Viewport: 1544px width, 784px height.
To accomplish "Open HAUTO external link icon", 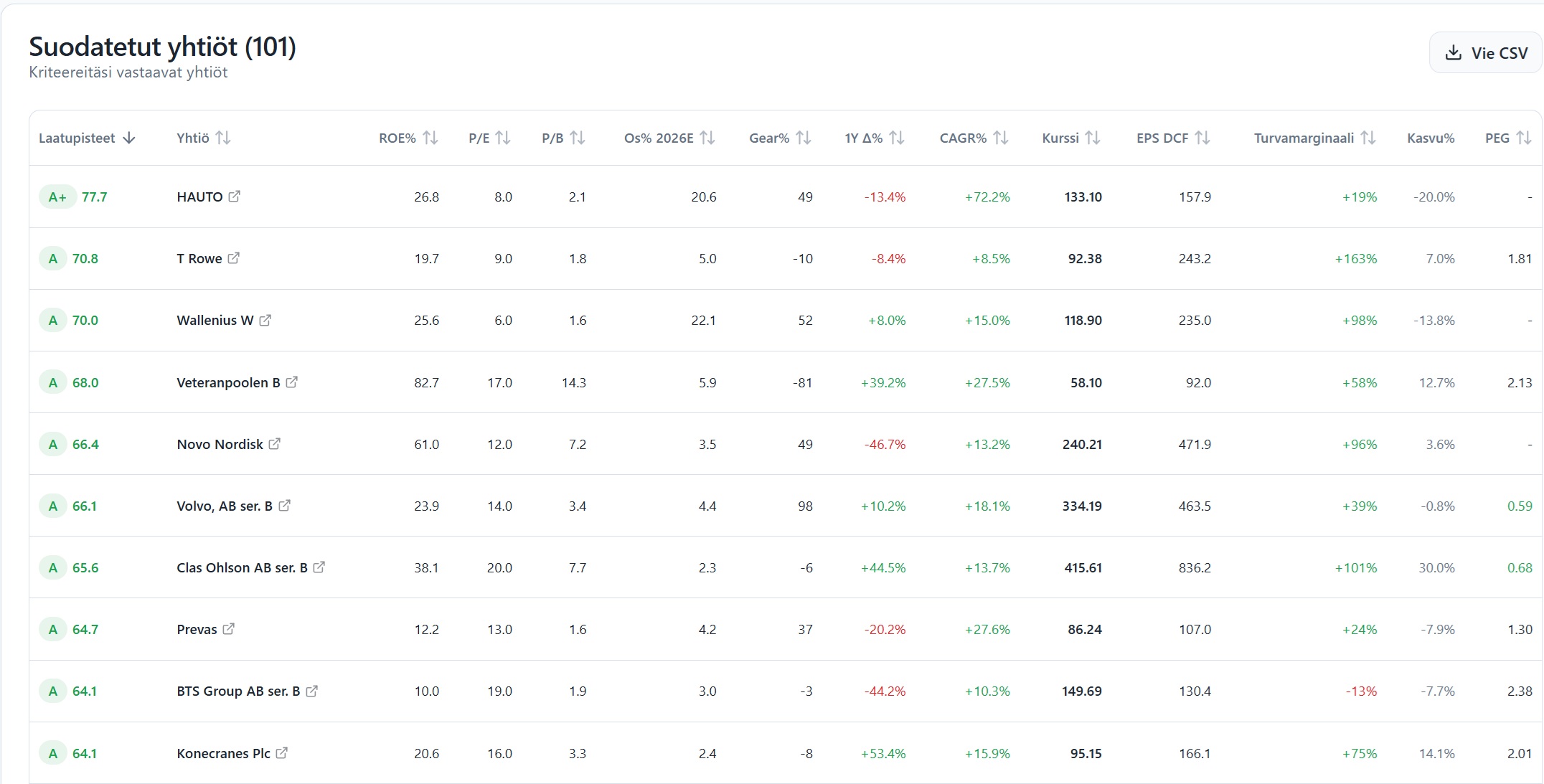I will (x=234, y=197).
